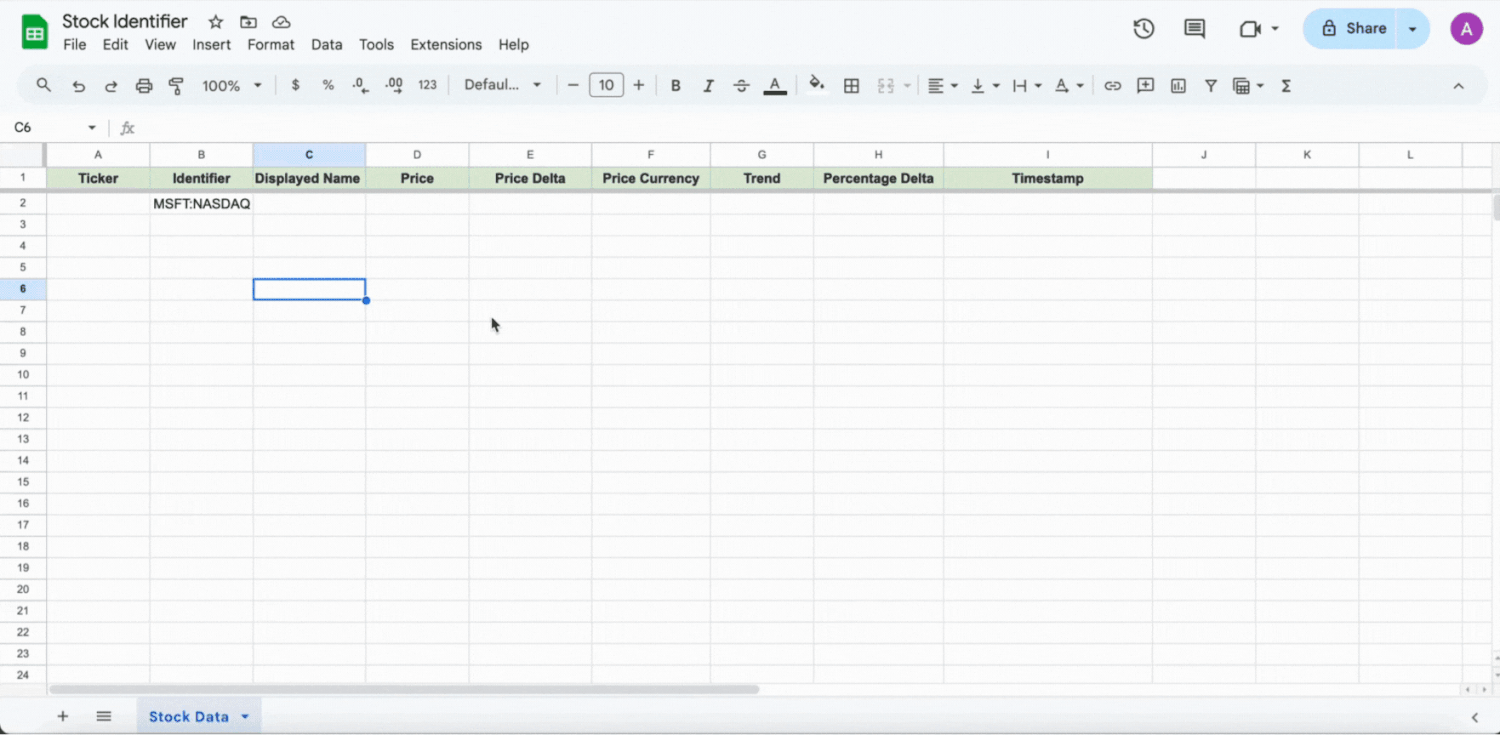Image resolution: width=1500 pixels, height=735 pixels.
Task: Open text rotation dropdown
Action: (x=1069, y=86)
